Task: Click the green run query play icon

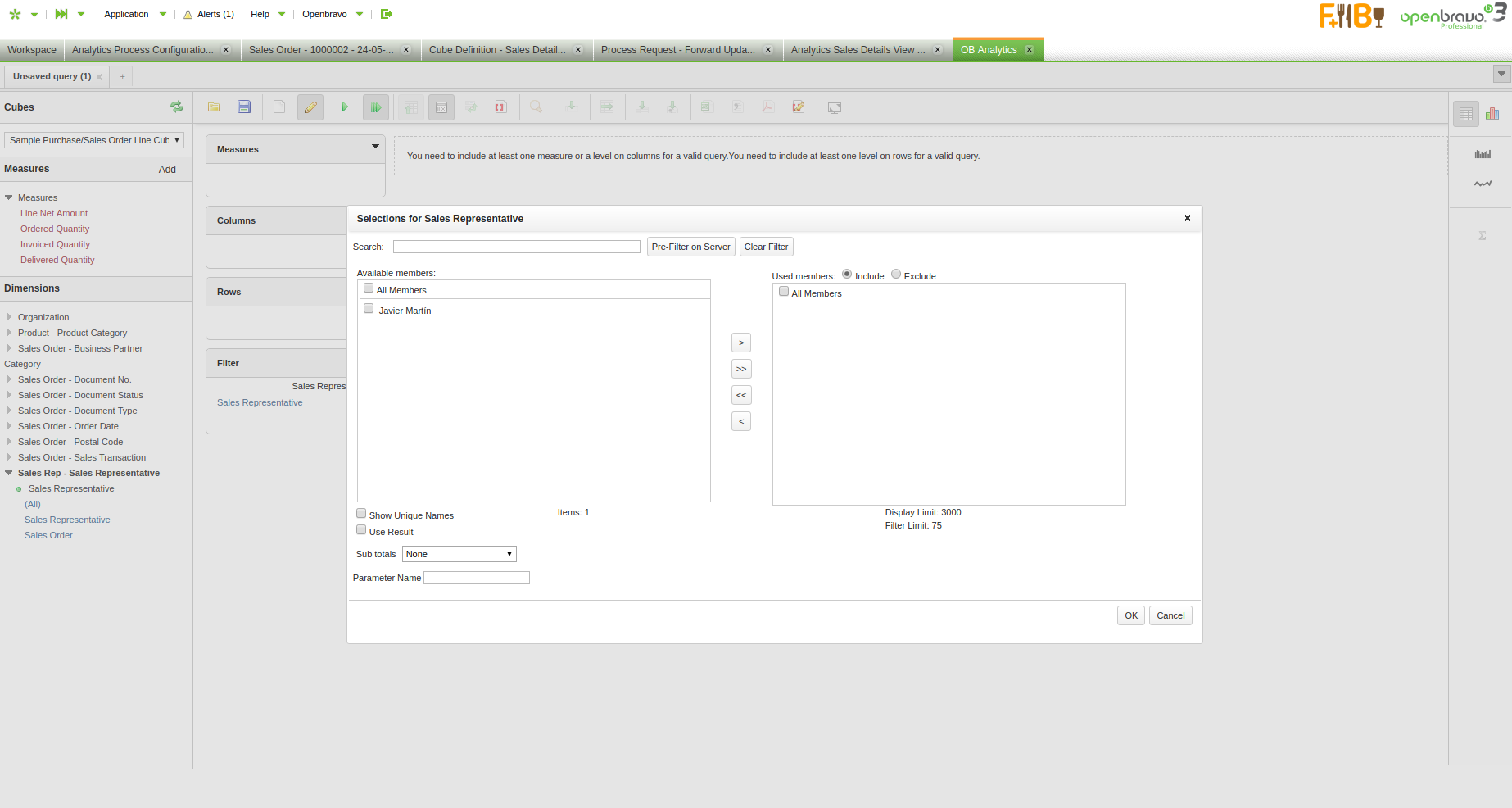Action: click(345, 107)
